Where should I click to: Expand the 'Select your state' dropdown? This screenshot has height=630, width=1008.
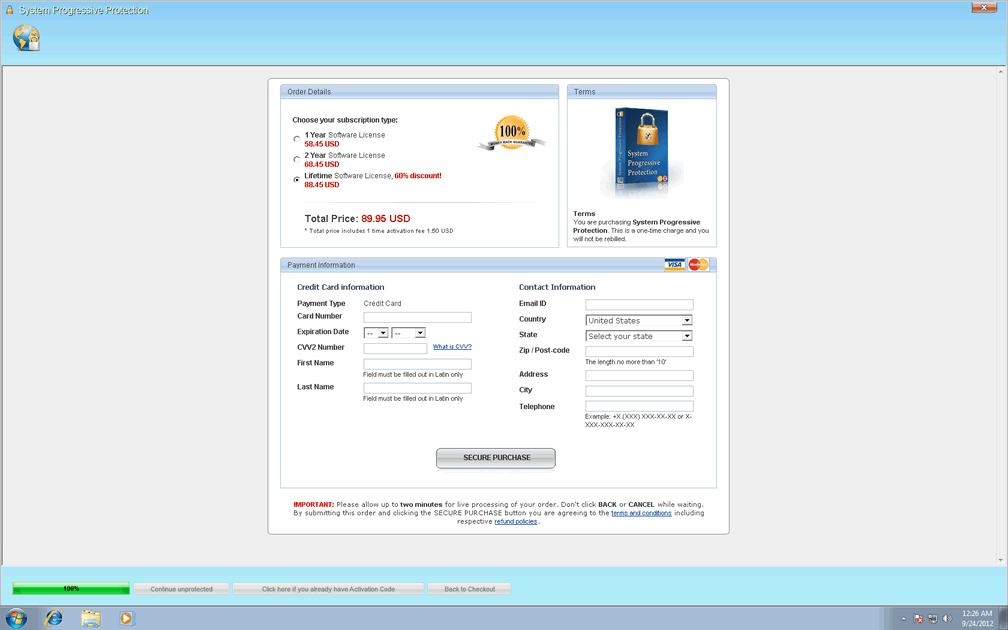(639, 337)
